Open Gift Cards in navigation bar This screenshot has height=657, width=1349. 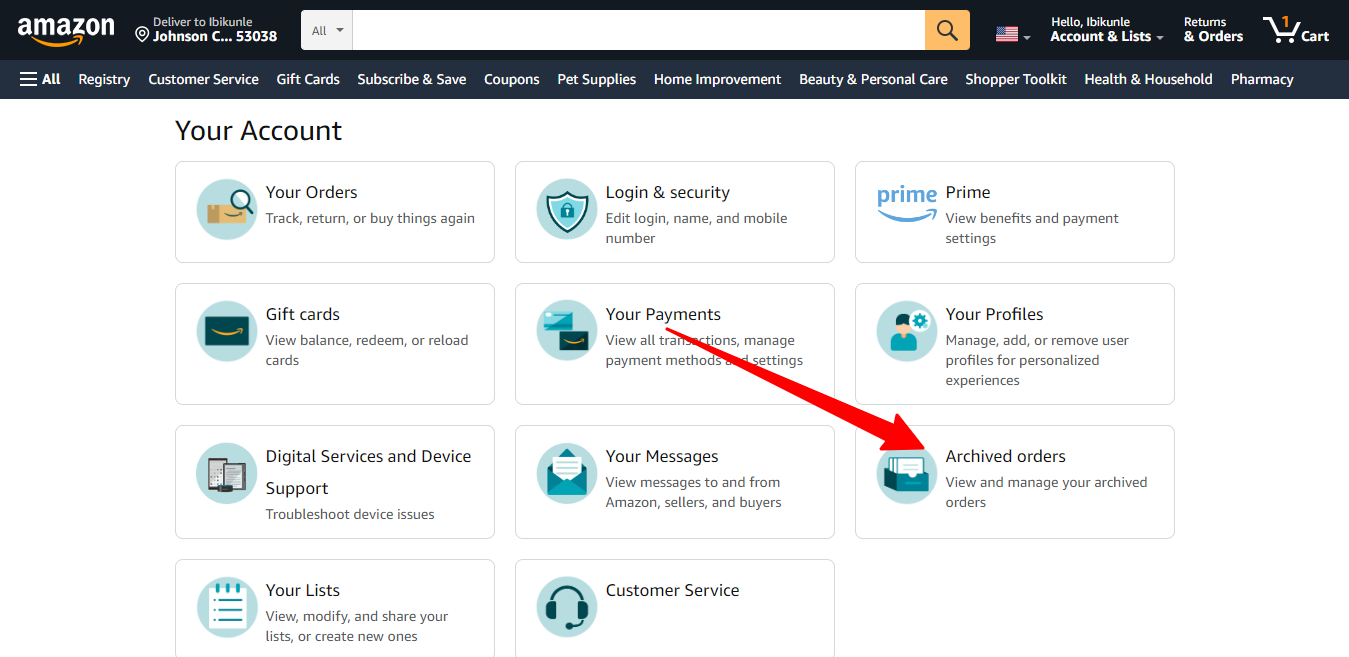coord(308,79)
